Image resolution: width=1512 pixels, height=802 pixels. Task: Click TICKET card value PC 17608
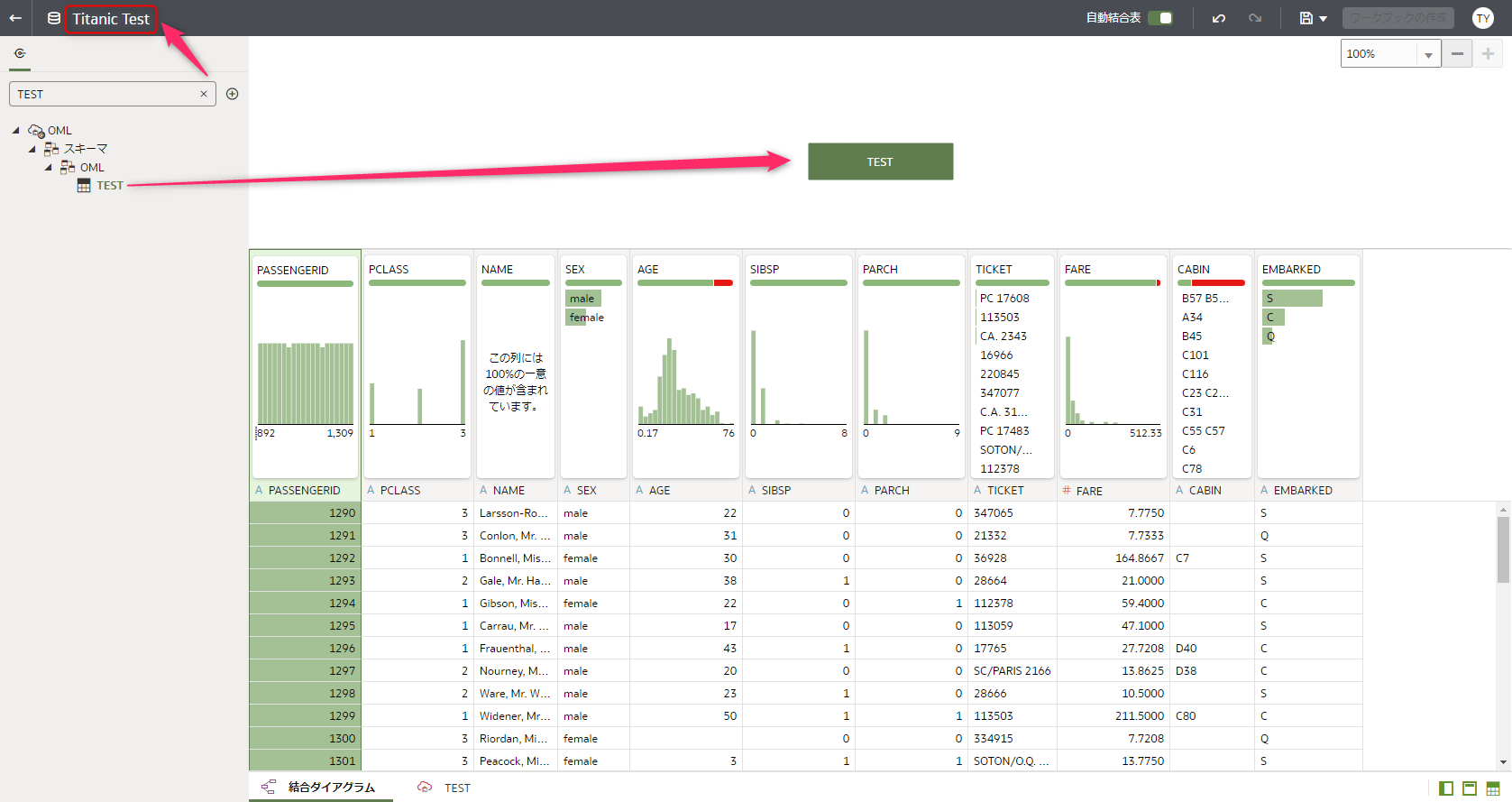[1004, 299]
